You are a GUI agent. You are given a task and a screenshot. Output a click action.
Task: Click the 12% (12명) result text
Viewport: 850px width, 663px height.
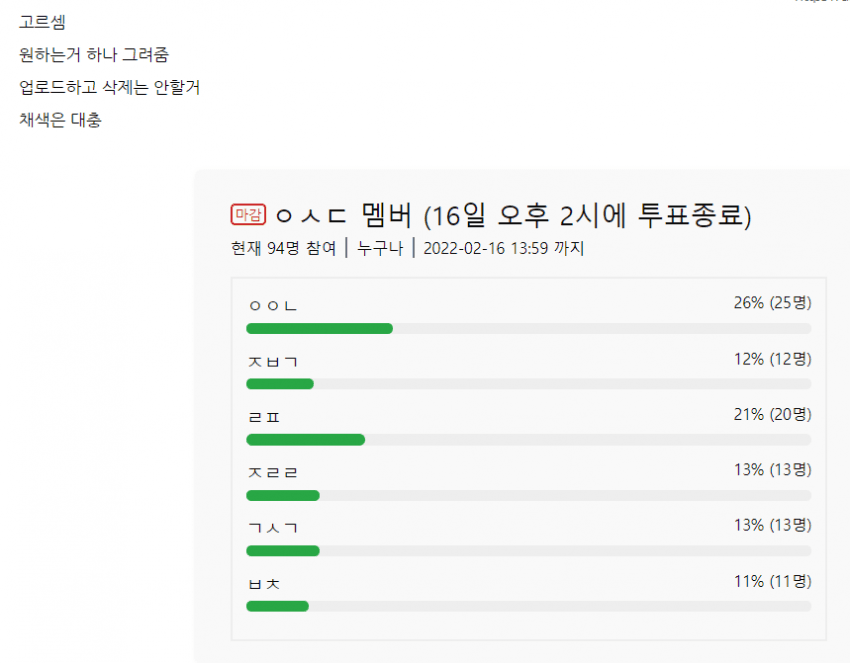tap(772, 359)
